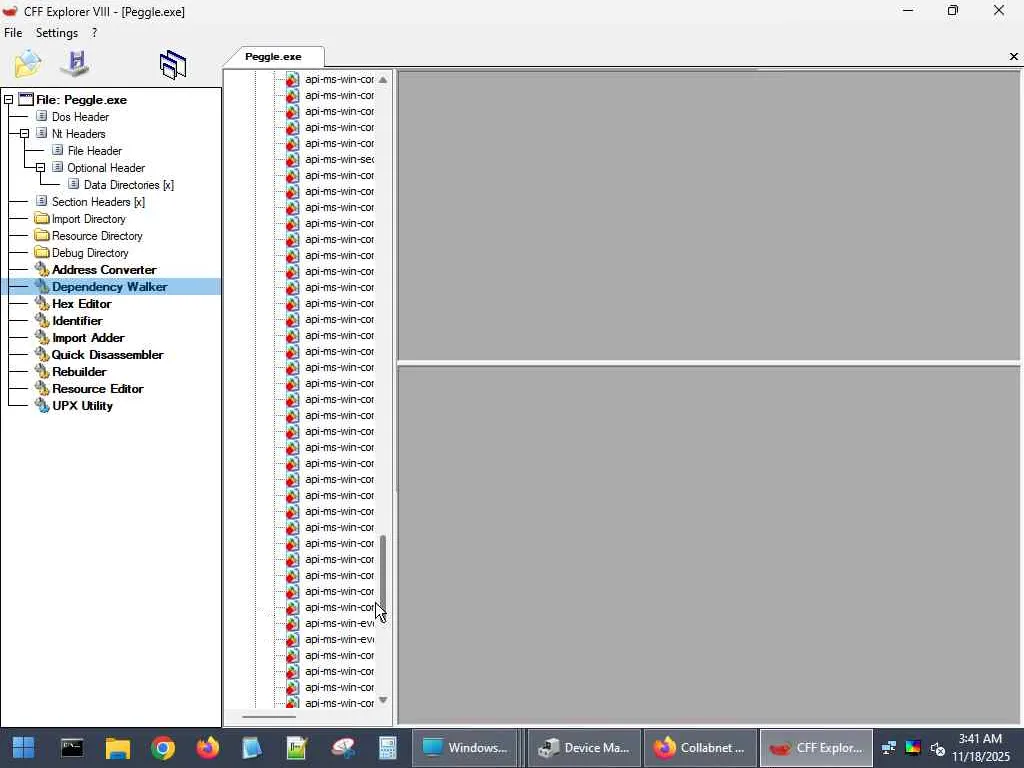Open File Explorer from the taskbar
The width and height of the screenshot is (1024, 768).
pos(118,748)
